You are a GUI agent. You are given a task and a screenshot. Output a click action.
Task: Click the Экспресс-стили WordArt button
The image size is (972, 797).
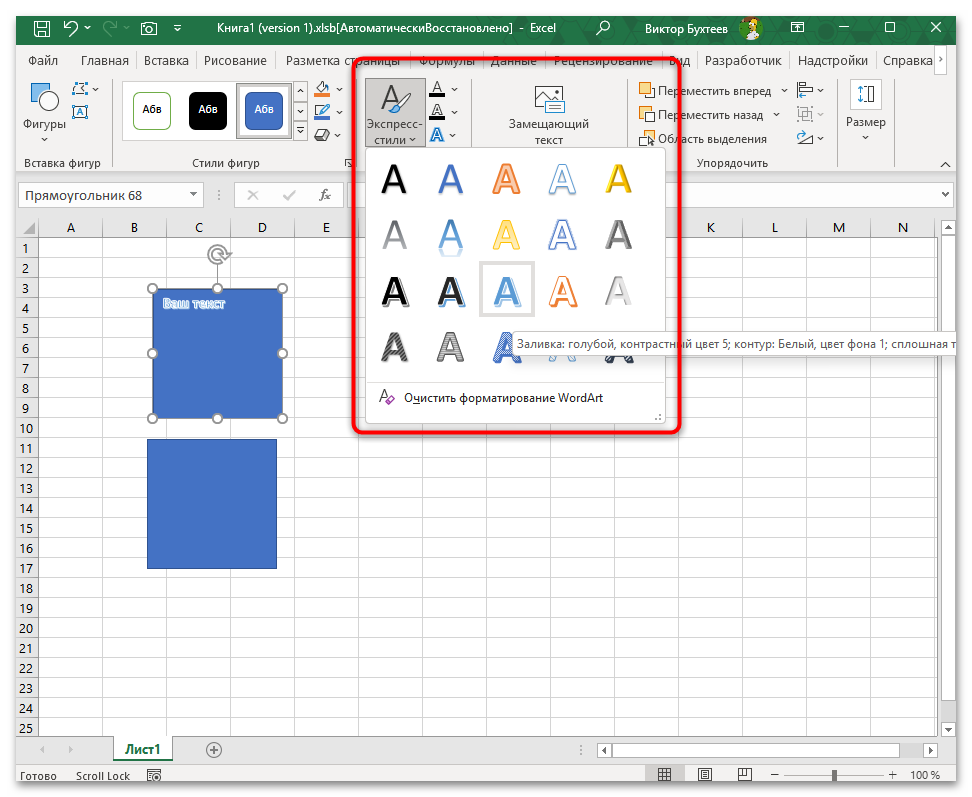(x=395, y=113)
